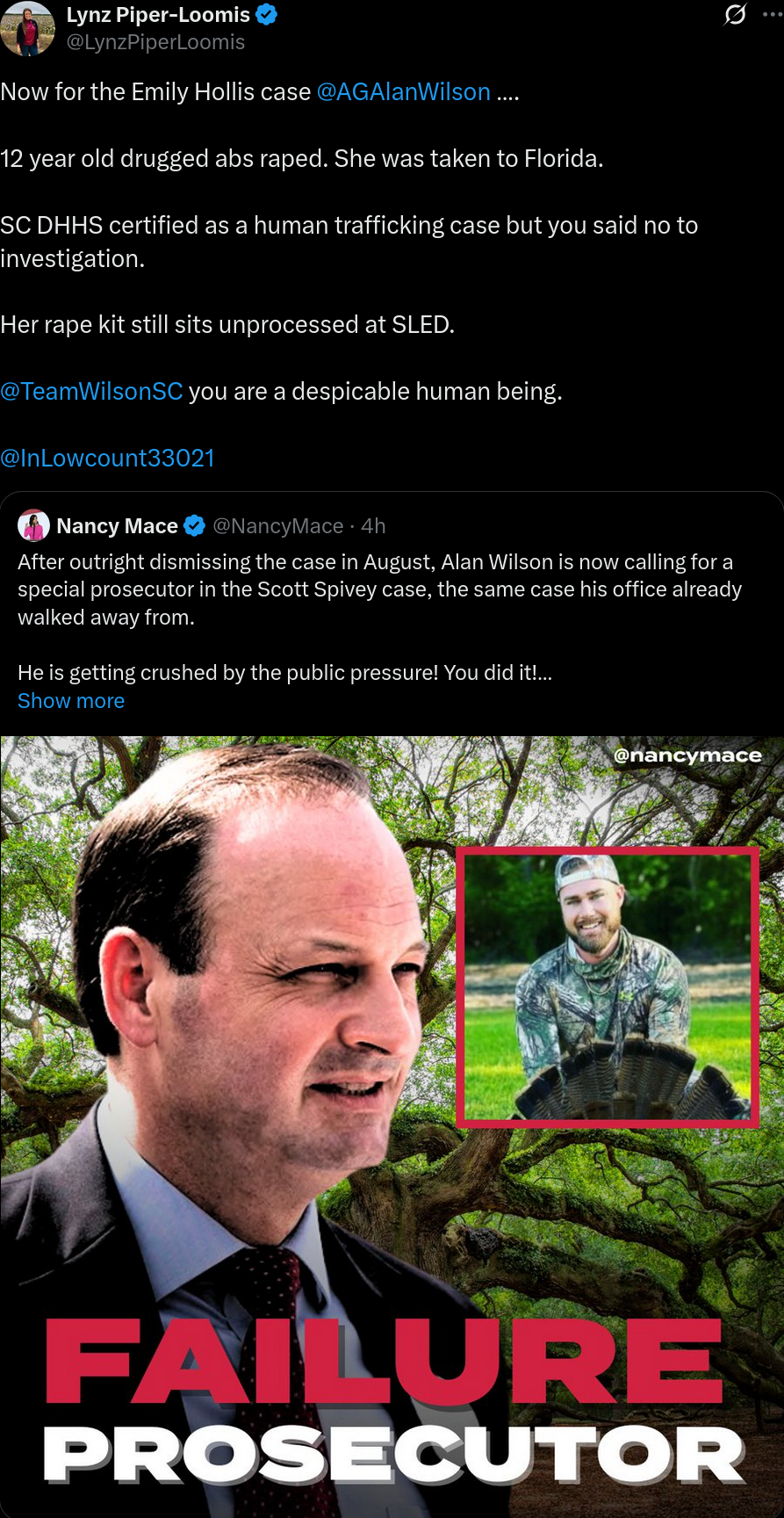Open Lynz Piper-Loomis profile avatar

28,28
